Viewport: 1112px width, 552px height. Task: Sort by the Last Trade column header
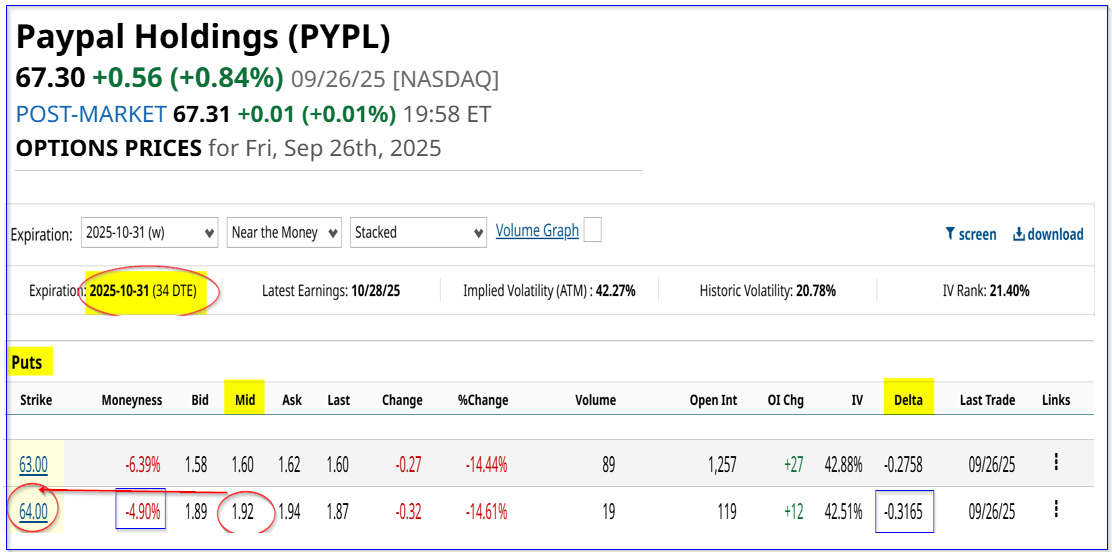click(987, 400)
